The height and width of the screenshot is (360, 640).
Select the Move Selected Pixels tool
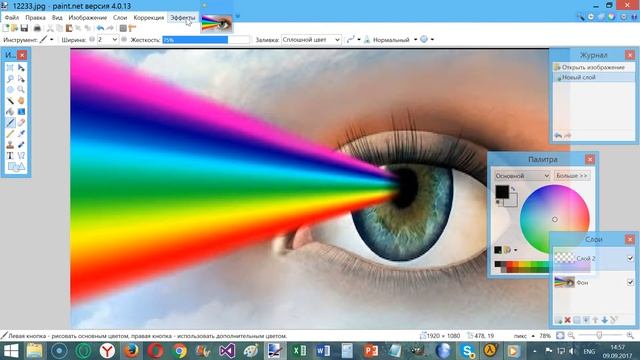(21, 68)
